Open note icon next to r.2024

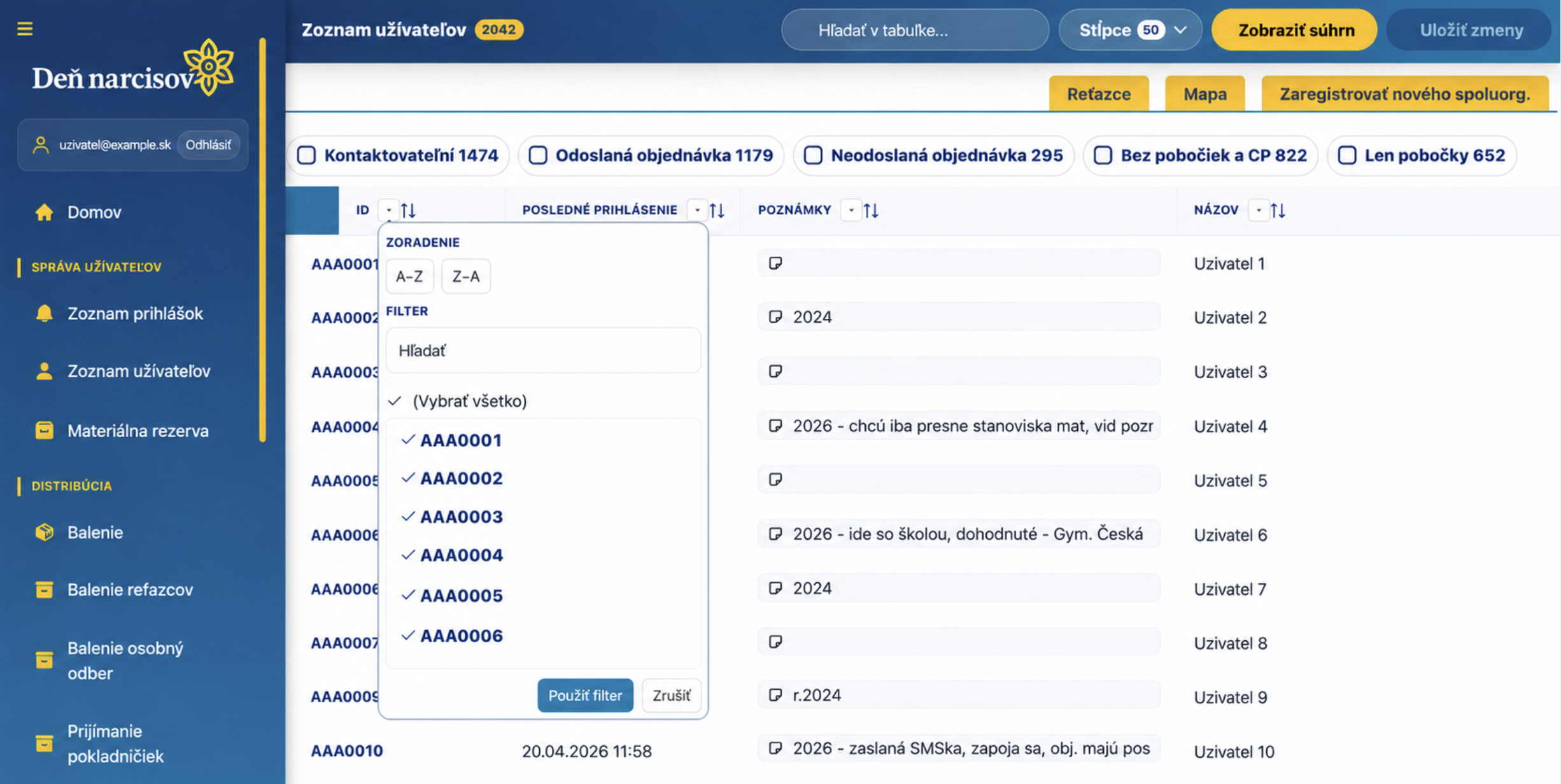[775, 695]
